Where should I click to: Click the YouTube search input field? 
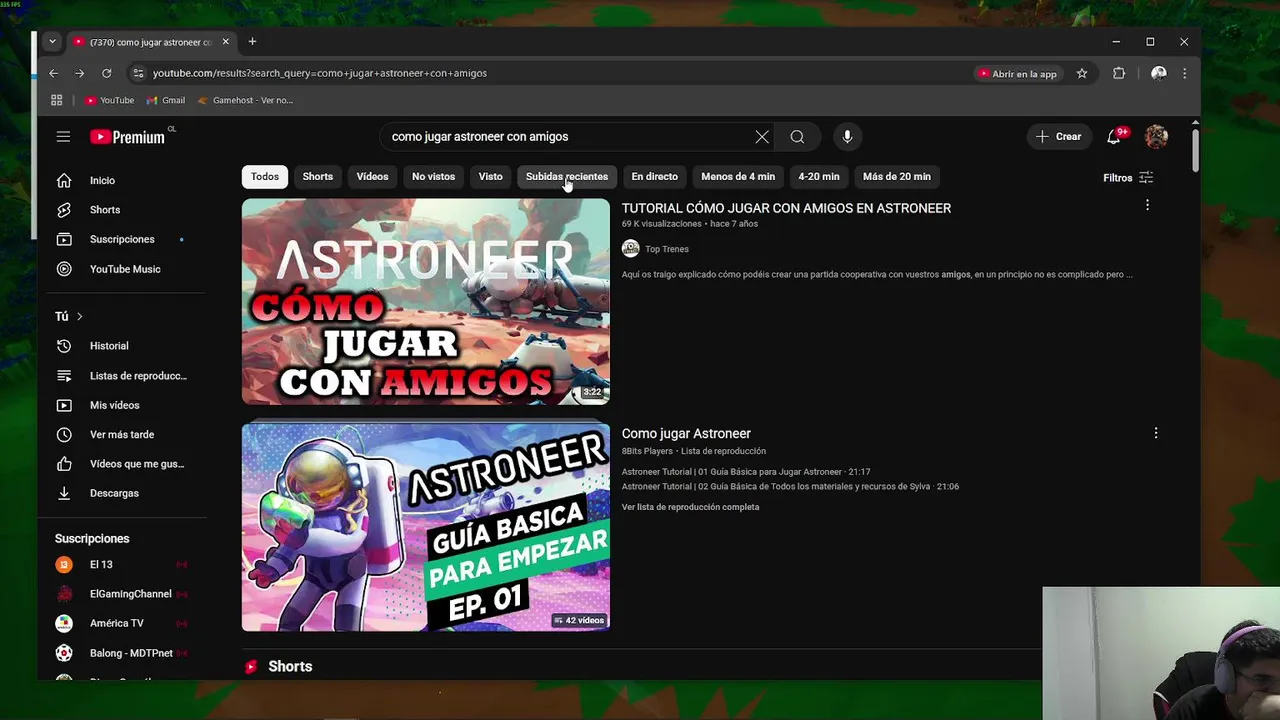tap(570, 137)
